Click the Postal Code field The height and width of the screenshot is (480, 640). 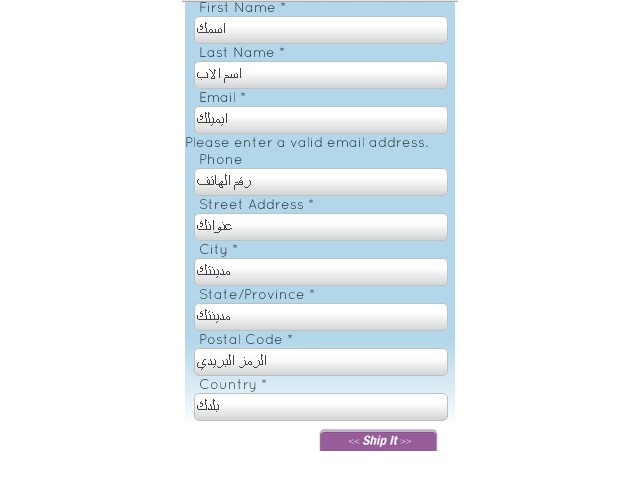[x=321, y=362]
